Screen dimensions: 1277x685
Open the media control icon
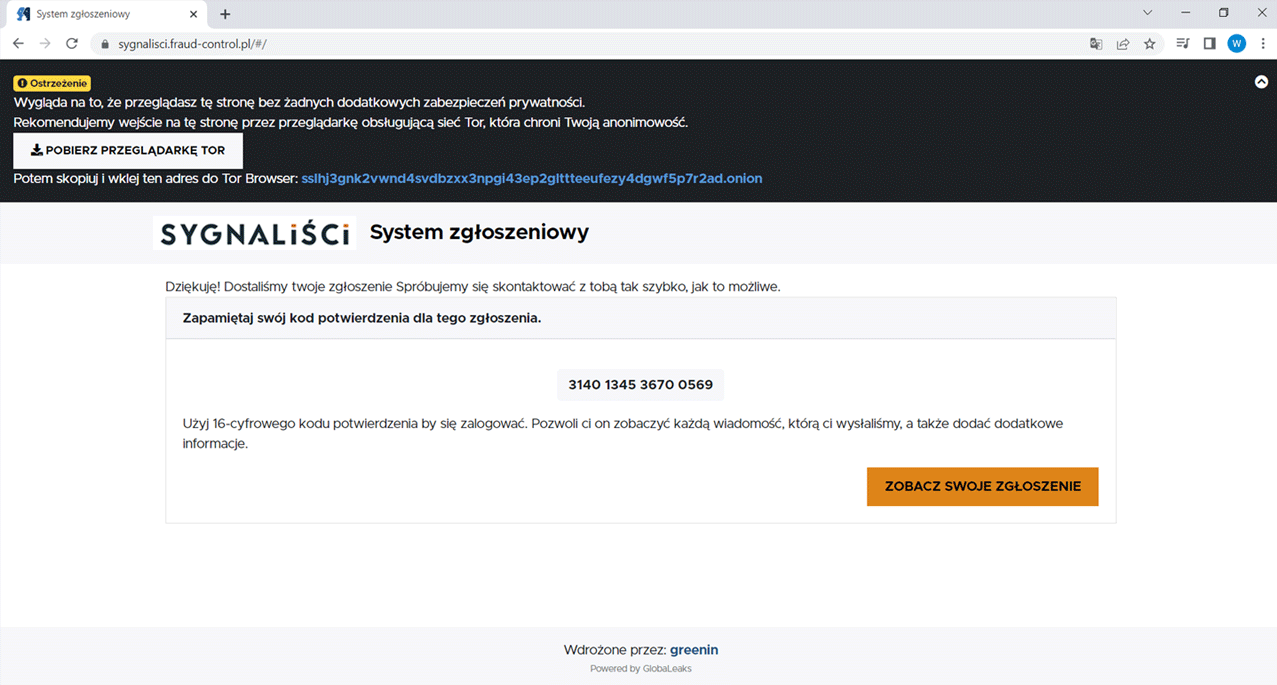tap(1183, 44)
